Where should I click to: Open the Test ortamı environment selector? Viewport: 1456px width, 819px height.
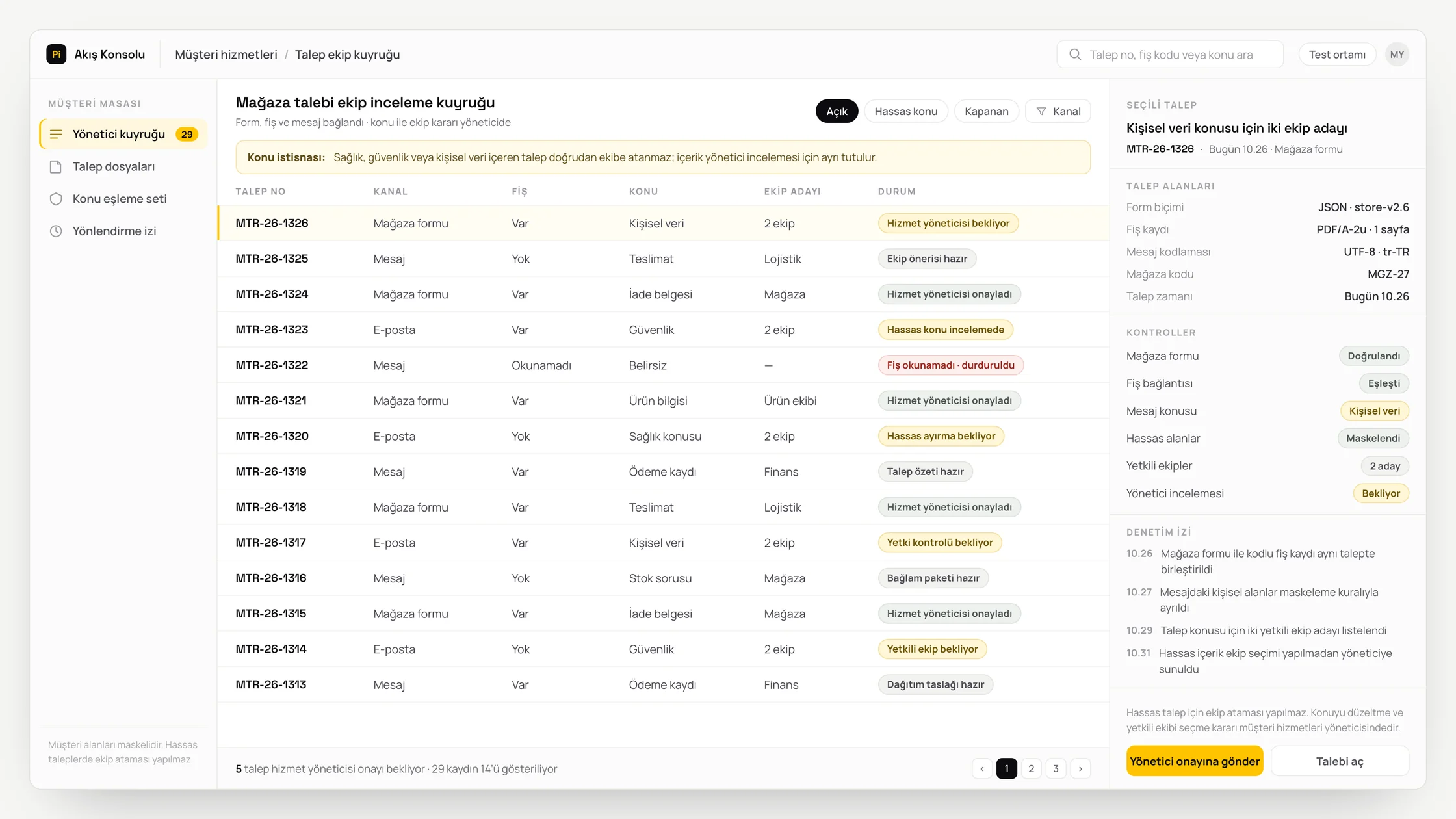point(1337,55)
